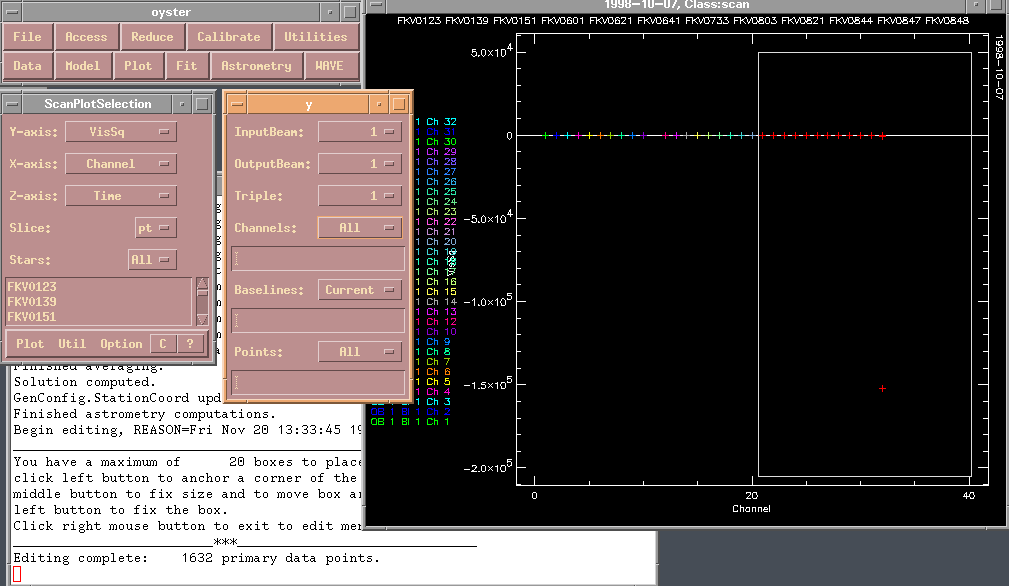Open the window menu of the y window
The height and width of the screenshot is (586, 1009).
coord(235,104)
